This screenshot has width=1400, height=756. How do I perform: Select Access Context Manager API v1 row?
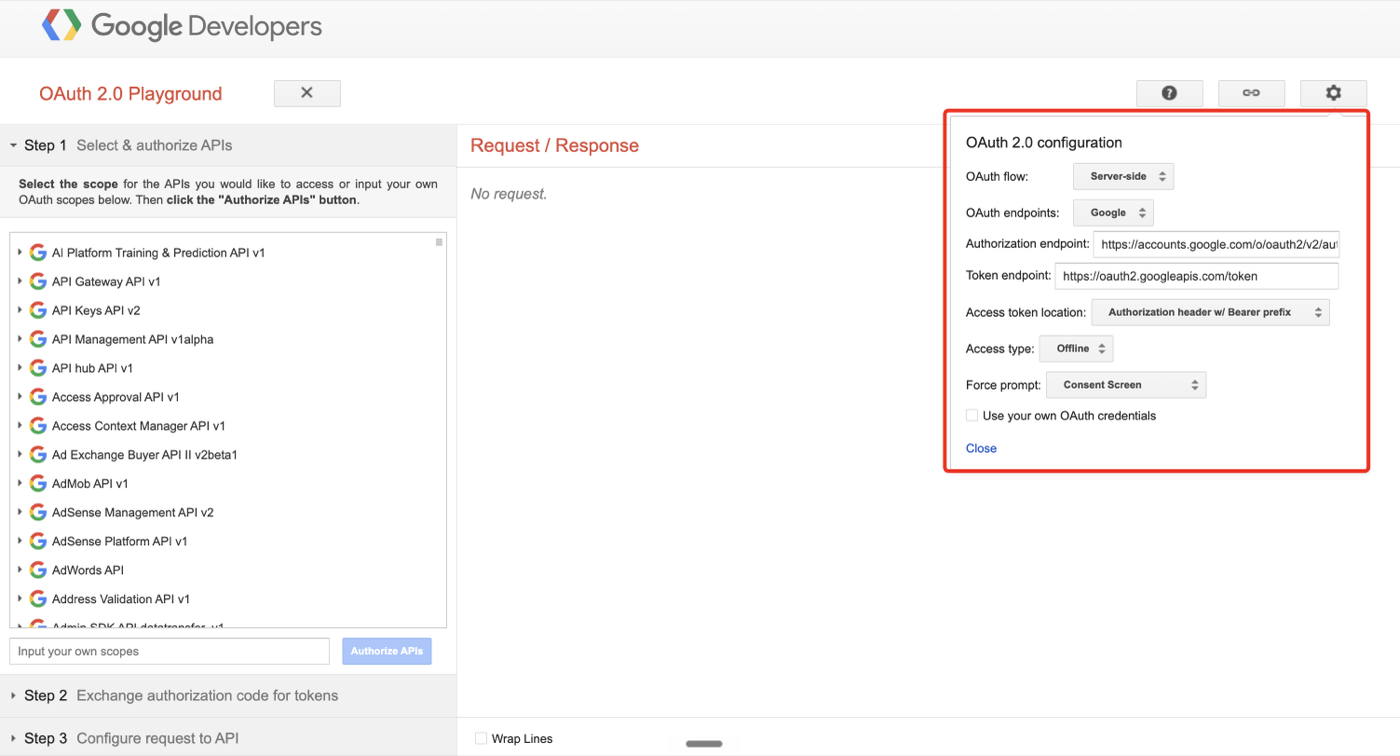point(139,426)
